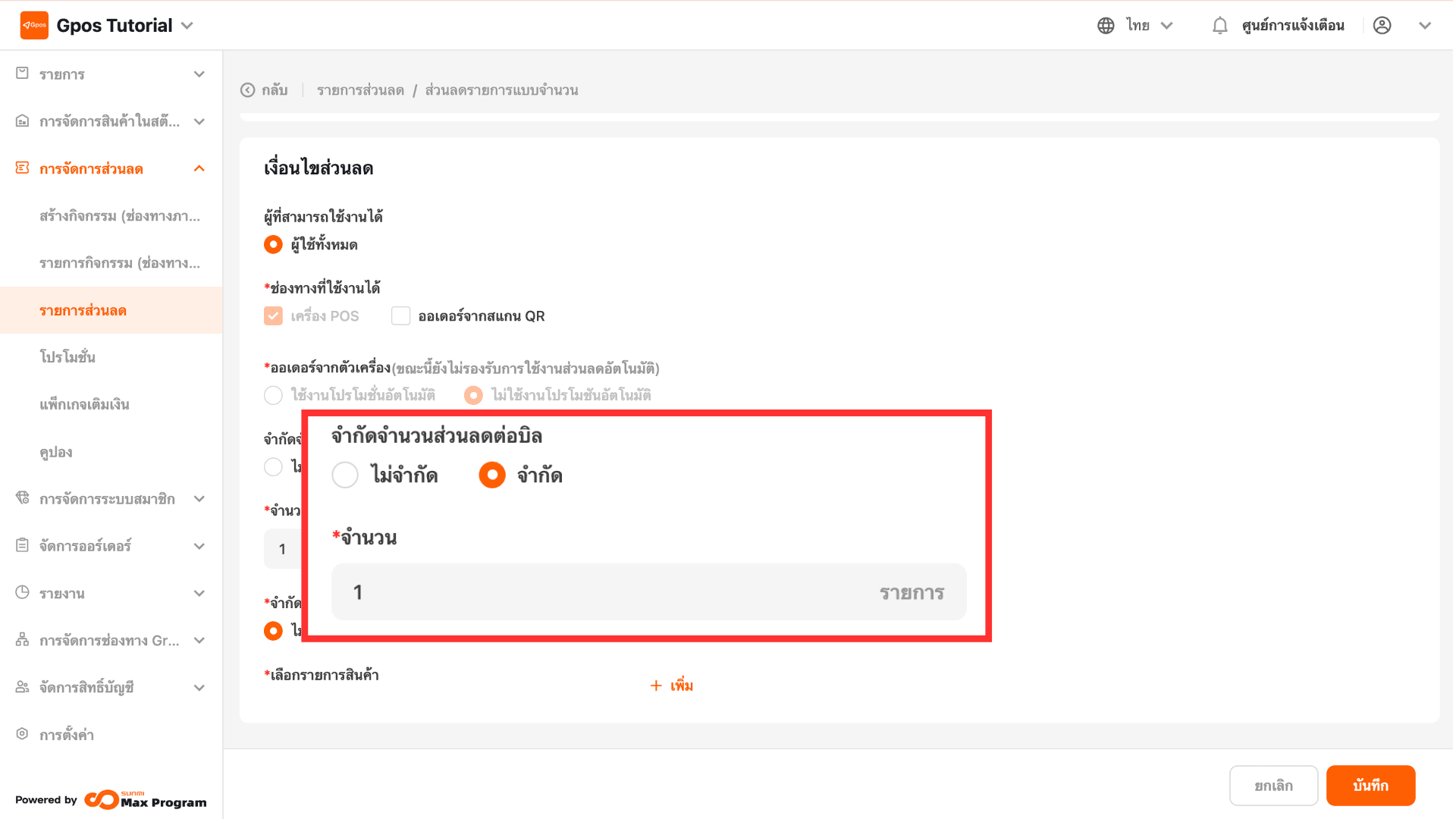Click the รายงาน clock icon in sidebar
1456x819 pixels.
point(23,592)
